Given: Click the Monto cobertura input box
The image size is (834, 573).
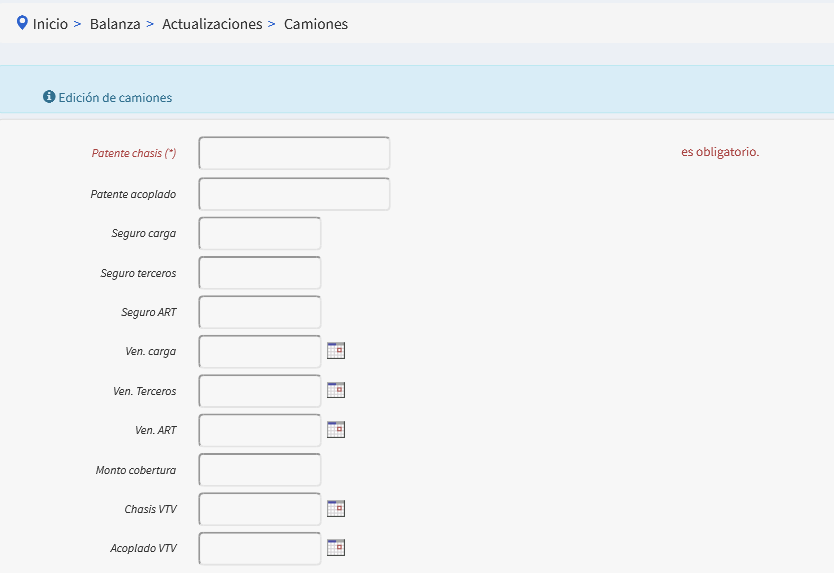Looking at the screenshot, I should pyautogui.click(x=260, y=470).
